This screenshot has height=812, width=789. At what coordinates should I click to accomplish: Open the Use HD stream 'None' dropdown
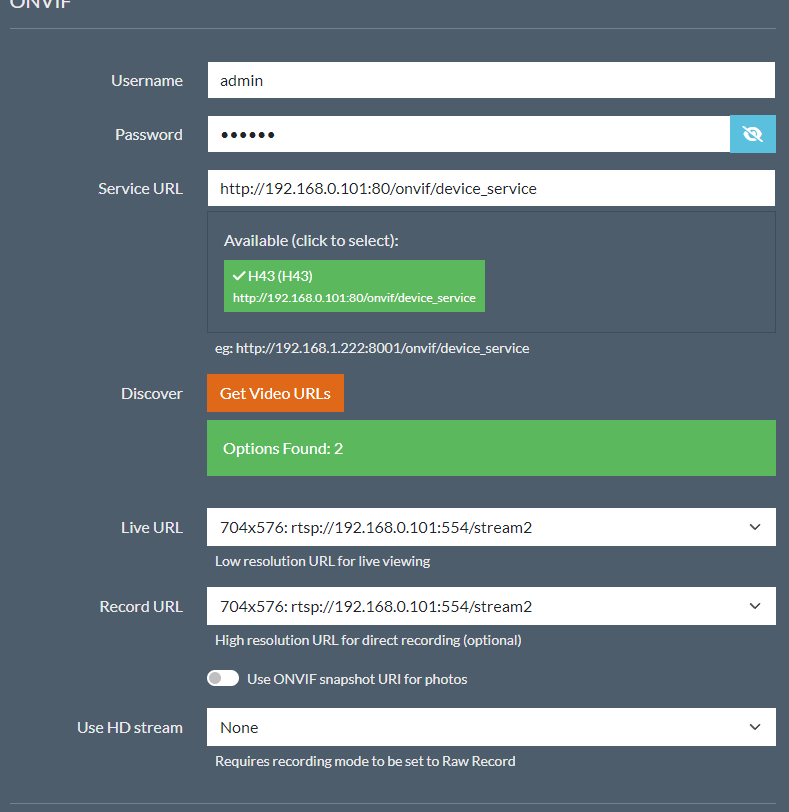point(480,727)
